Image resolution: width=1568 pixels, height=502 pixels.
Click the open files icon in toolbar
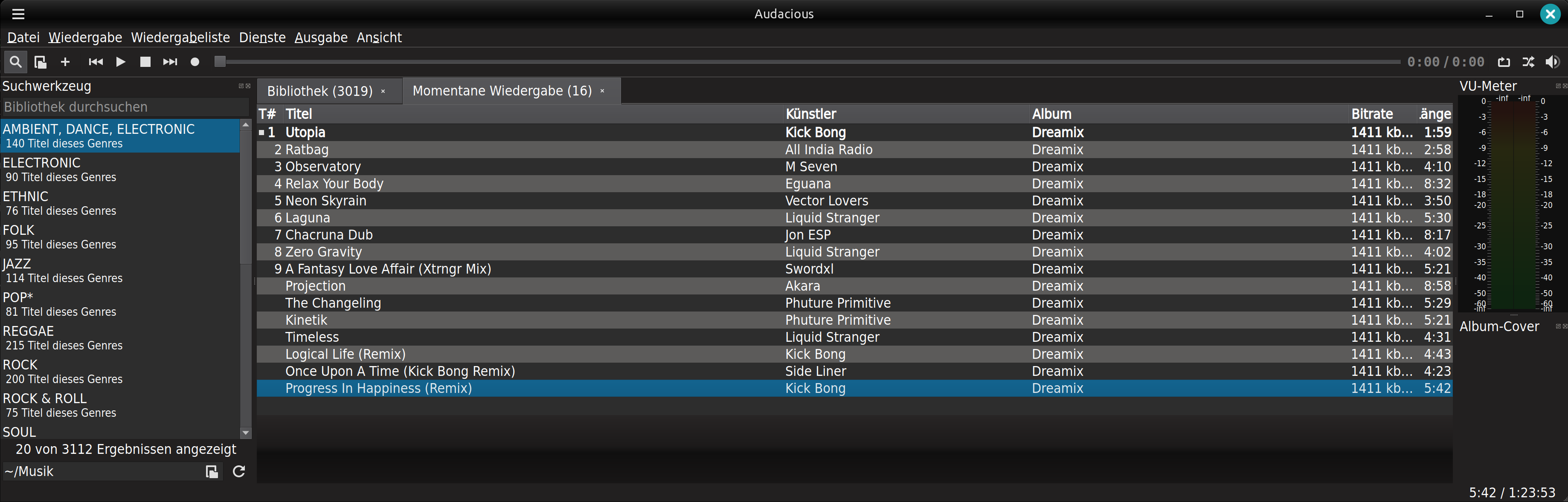40,62
